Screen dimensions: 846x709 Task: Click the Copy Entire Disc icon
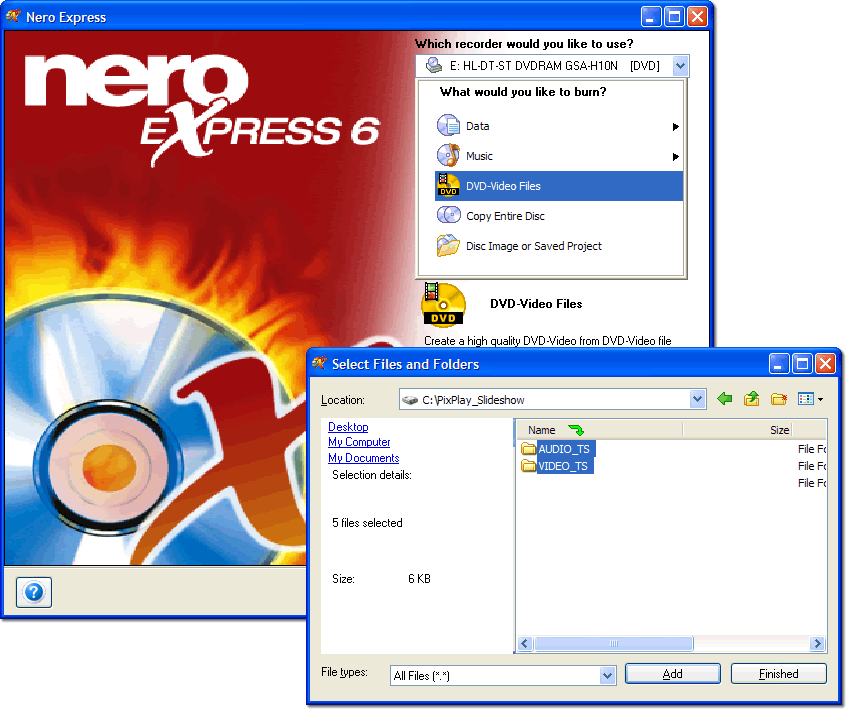point(448,215)
